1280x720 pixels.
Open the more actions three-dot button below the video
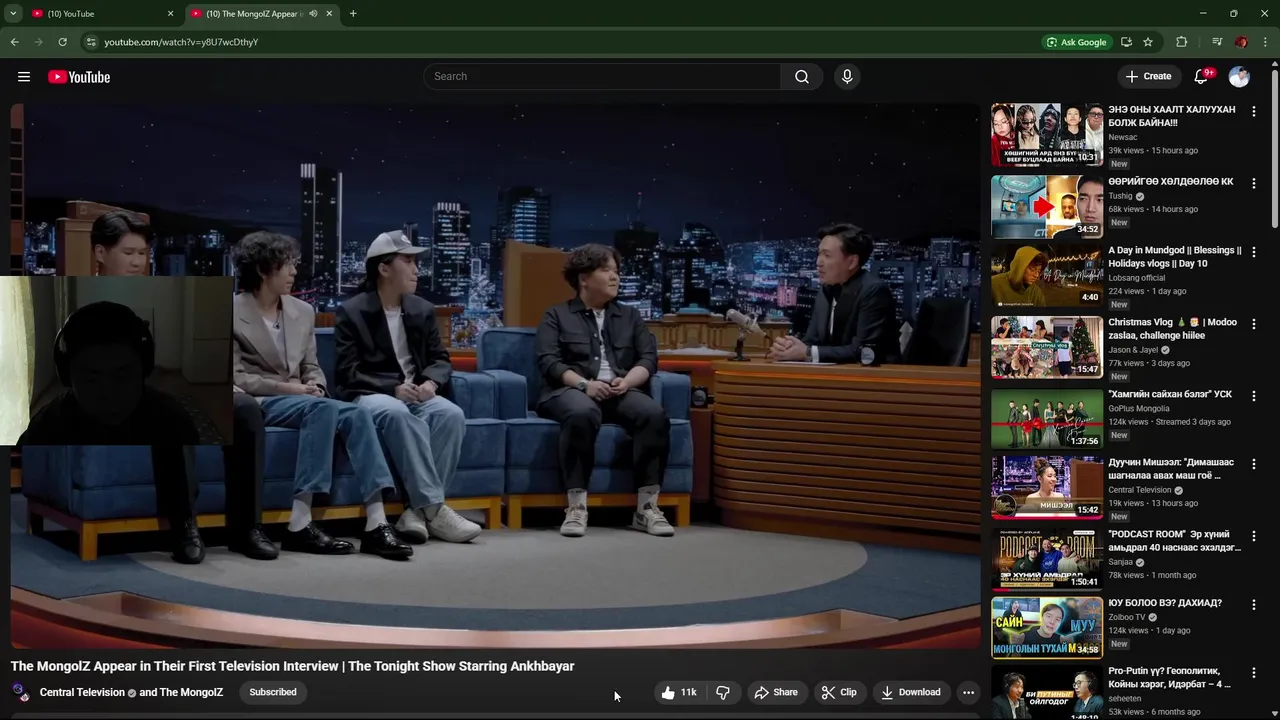click(x=968, y=692)
